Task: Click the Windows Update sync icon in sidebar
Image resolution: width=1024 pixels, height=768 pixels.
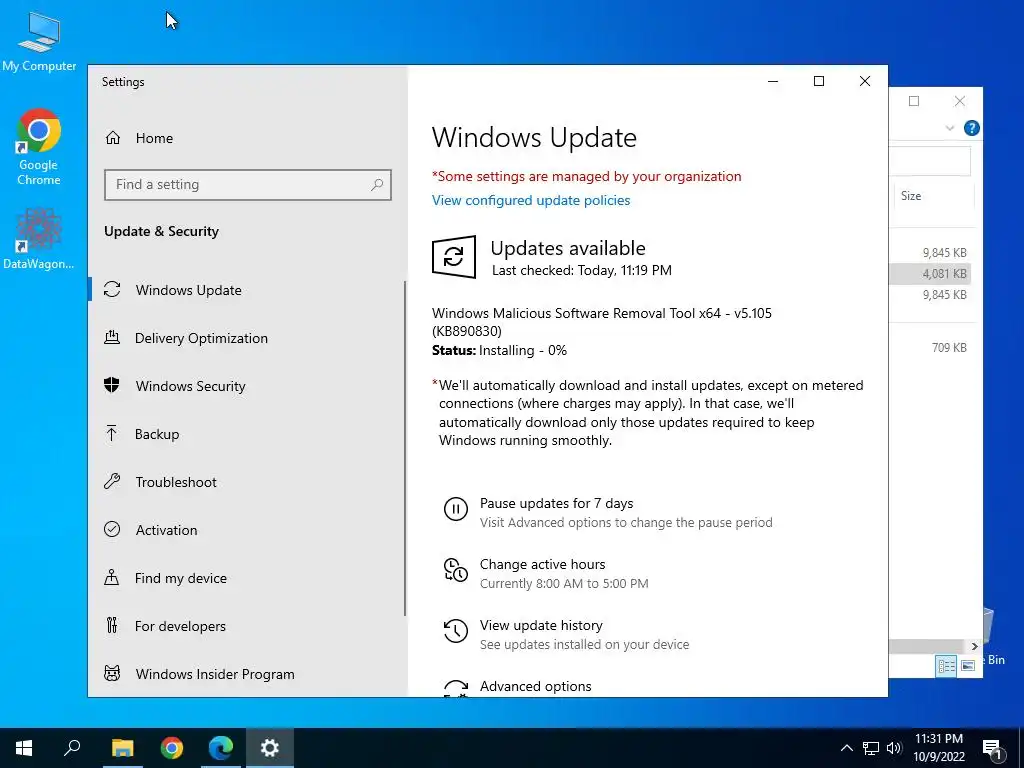Action: pos(112,289)
